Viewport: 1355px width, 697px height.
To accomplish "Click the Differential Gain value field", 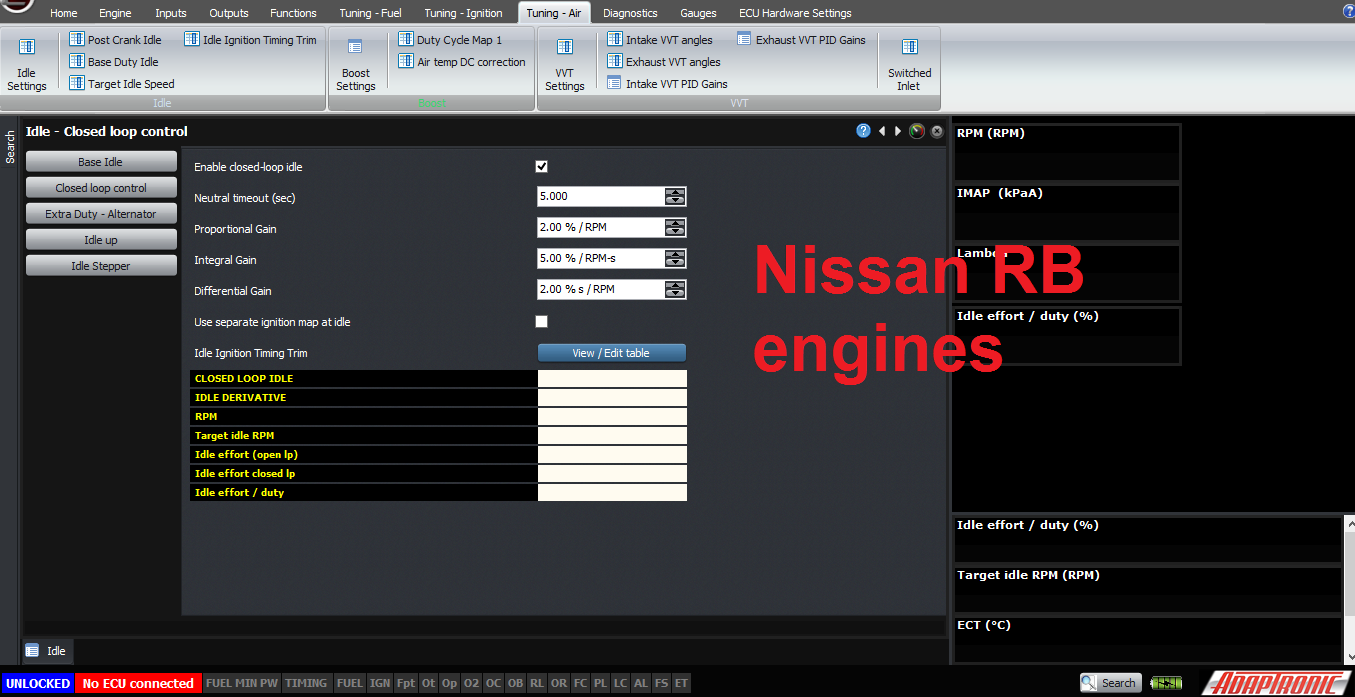I will 601,290.
